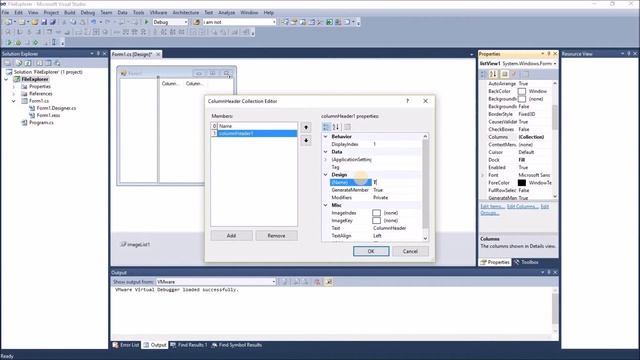The image size is (640, 360).
Task: Click the Undo icon in the toolbar
Action: [x=93, y=22]
